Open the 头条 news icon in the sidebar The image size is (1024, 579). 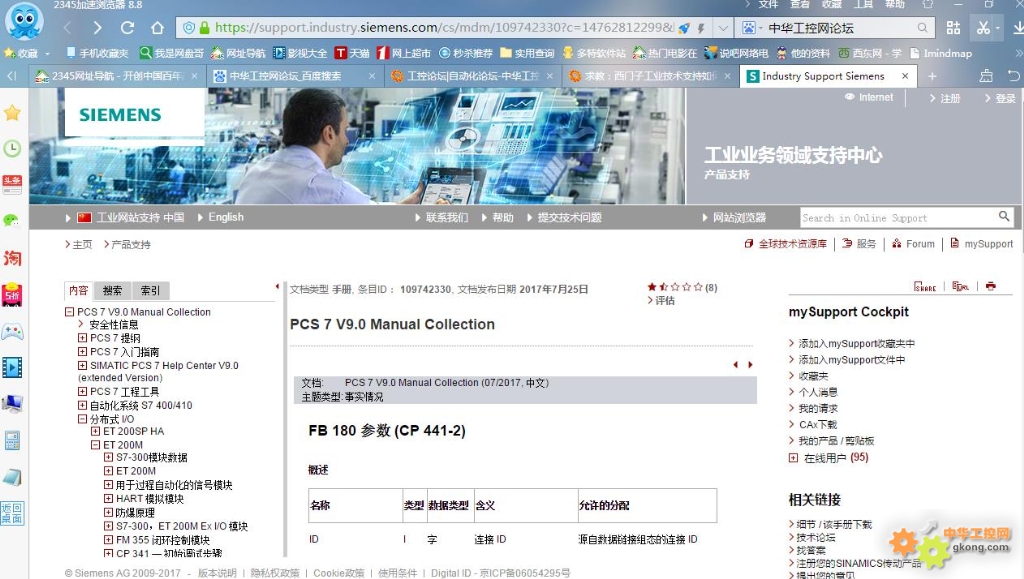[x=12, y=185]
